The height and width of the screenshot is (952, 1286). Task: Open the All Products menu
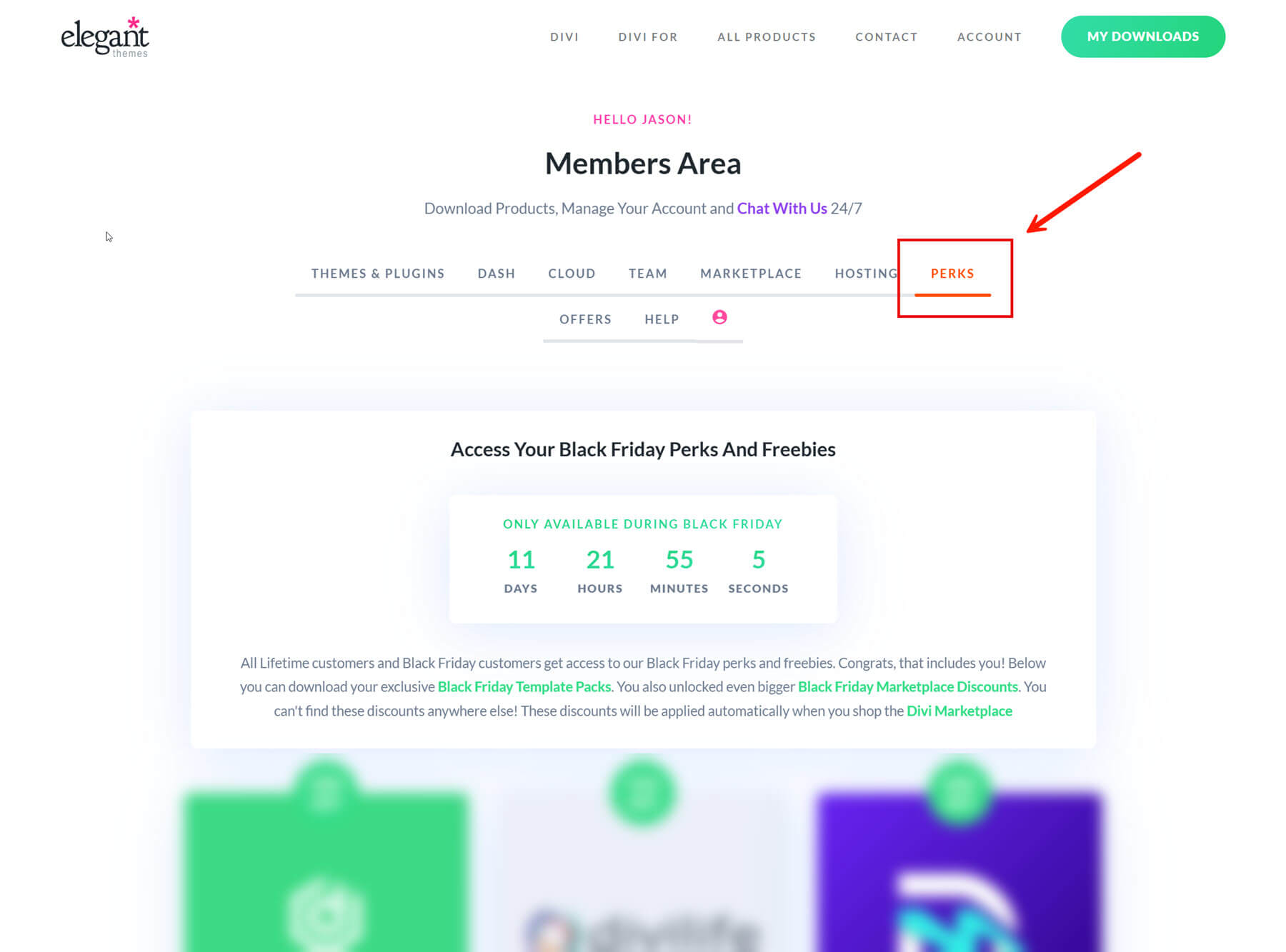pos(766,37)
